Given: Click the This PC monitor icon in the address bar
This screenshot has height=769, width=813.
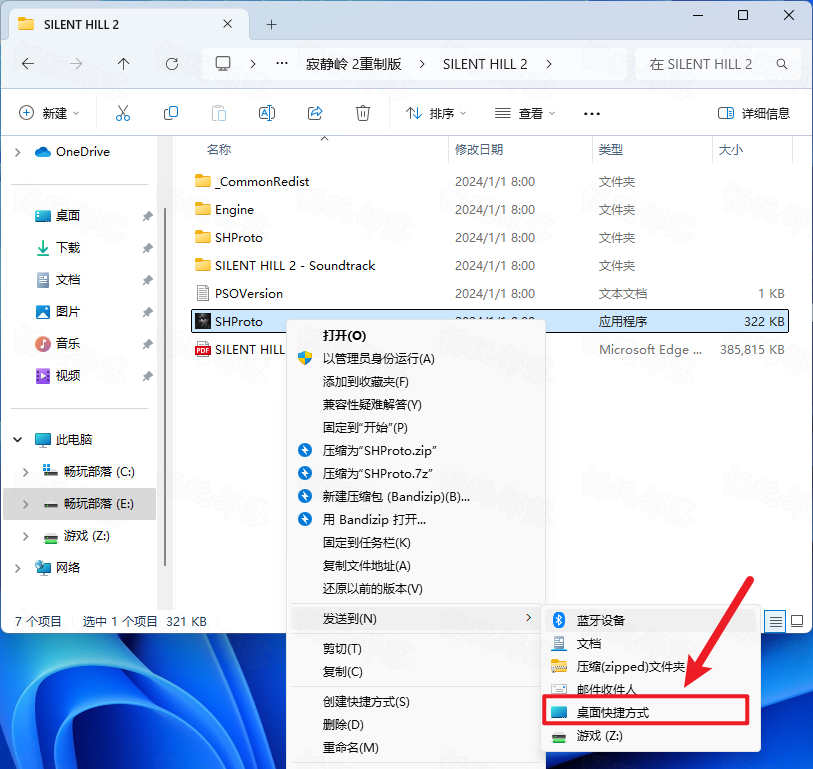Looking at the screenshot, I should [x=223, y=64].
